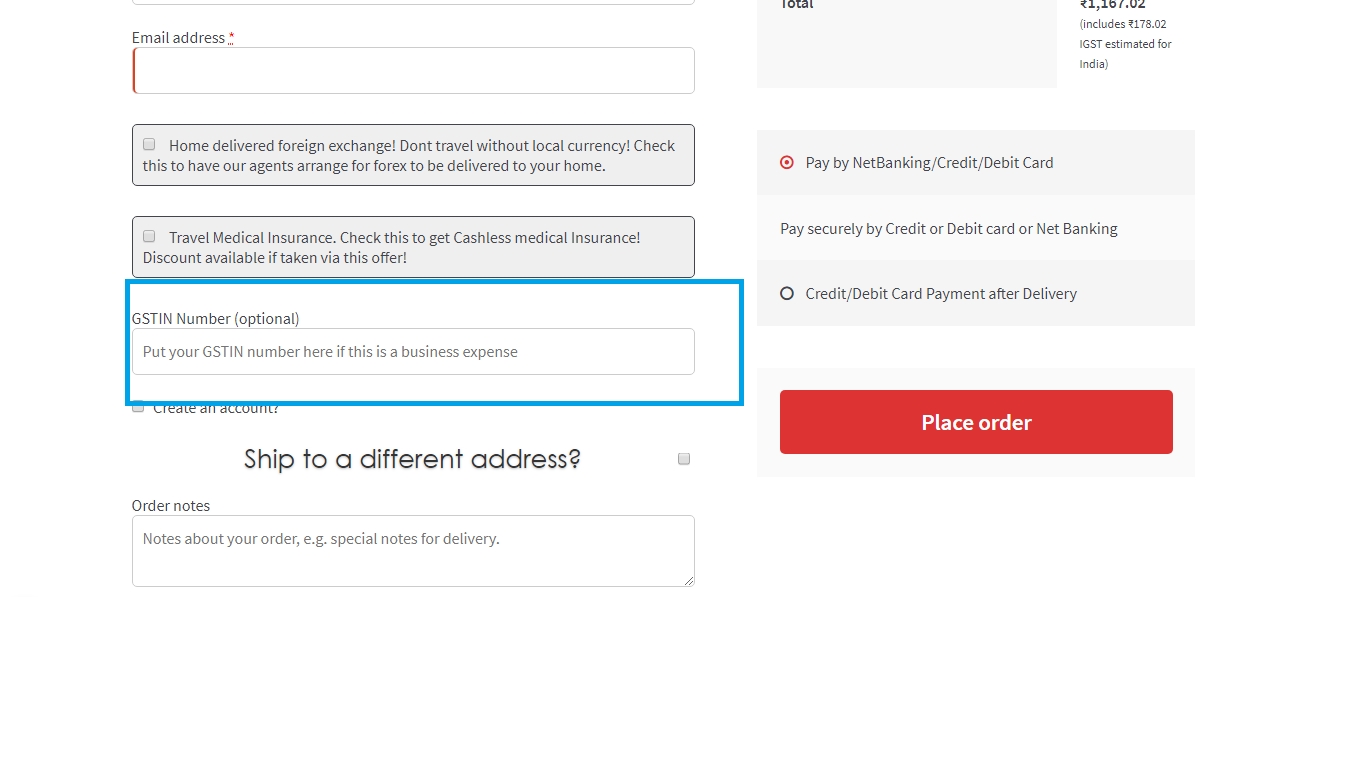Enable the Travel Medical Insurance checkbox
Viewport: 1366px width, 768px height.
[x=149, y=236]
